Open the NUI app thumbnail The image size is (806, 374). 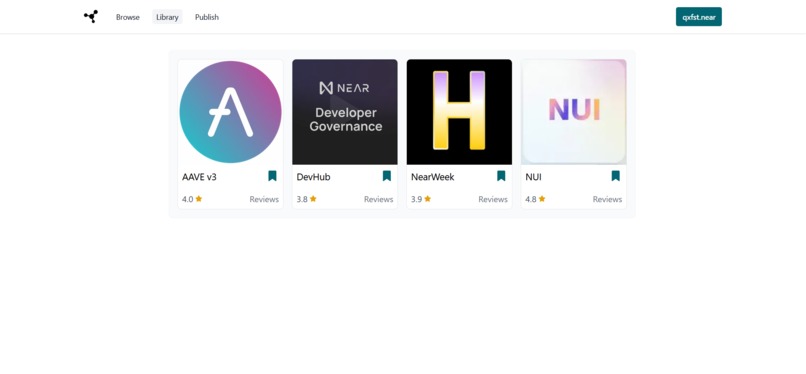574,112
